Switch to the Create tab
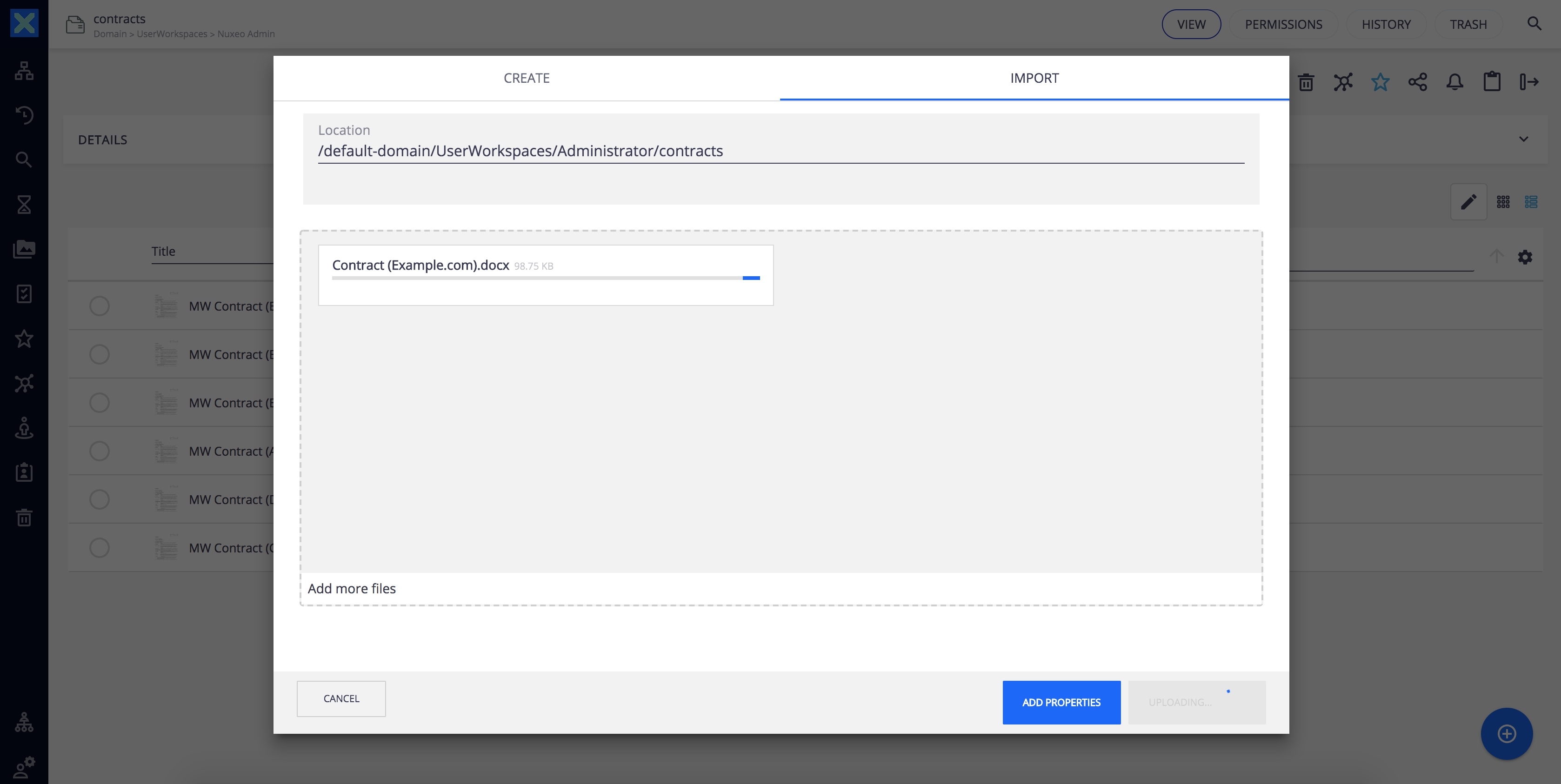Screen dimensions: 1561x784 coord(526,78)
